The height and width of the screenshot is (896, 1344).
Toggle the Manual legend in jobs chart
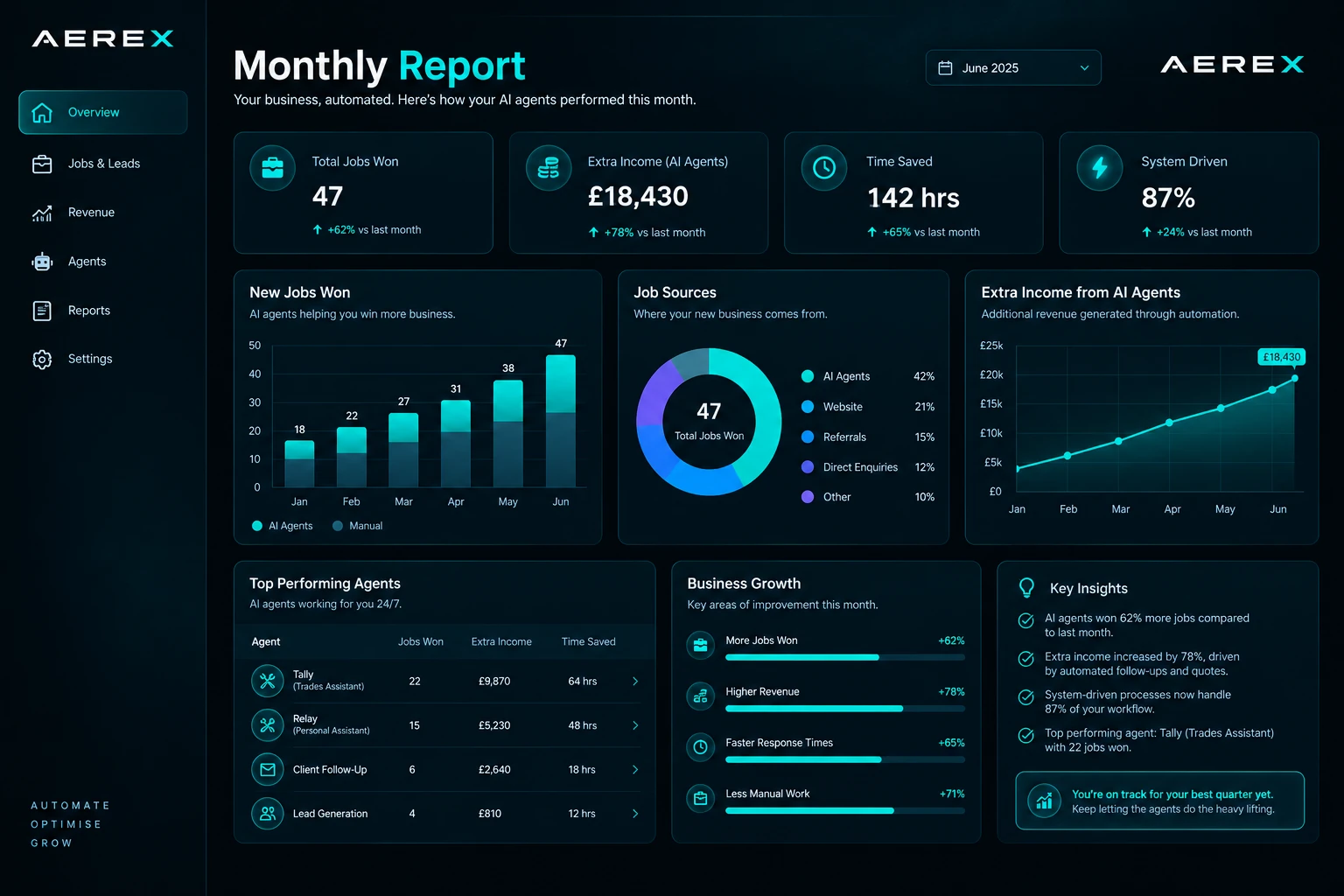pos(358,526)
